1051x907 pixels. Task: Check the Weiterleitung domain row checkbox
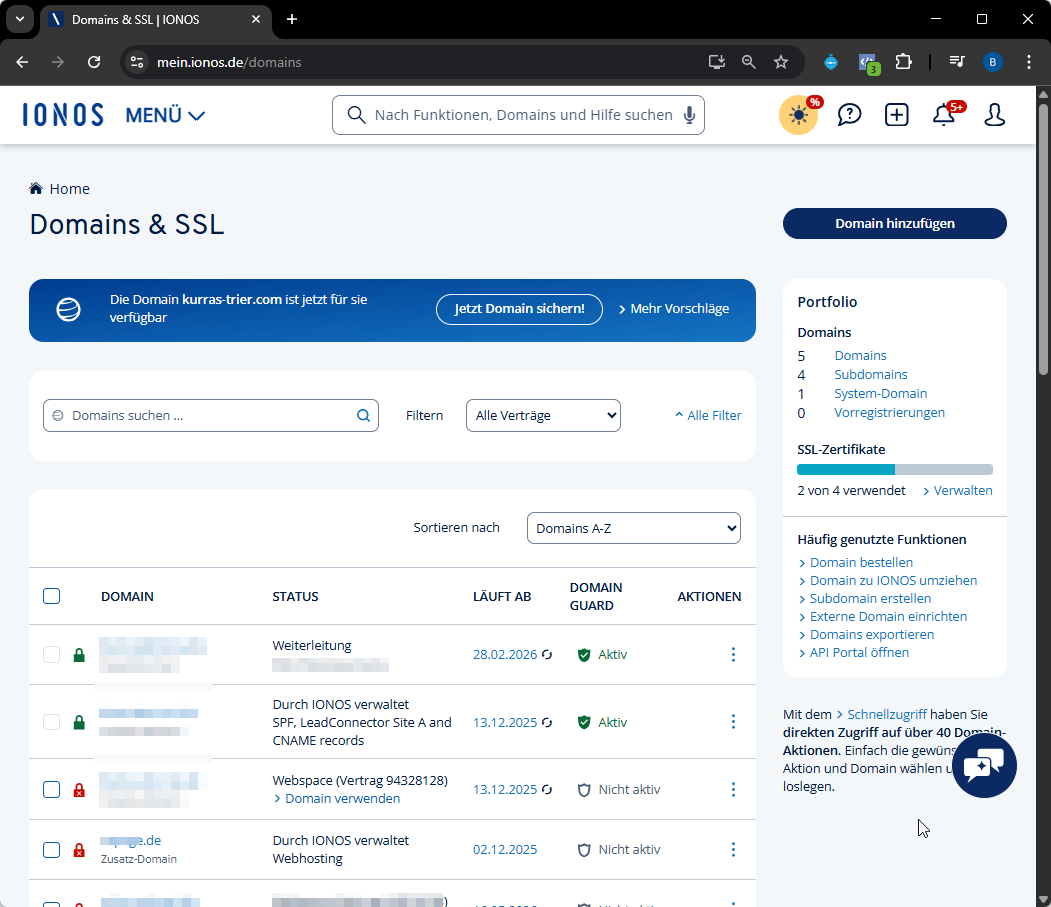click(52, 654)
